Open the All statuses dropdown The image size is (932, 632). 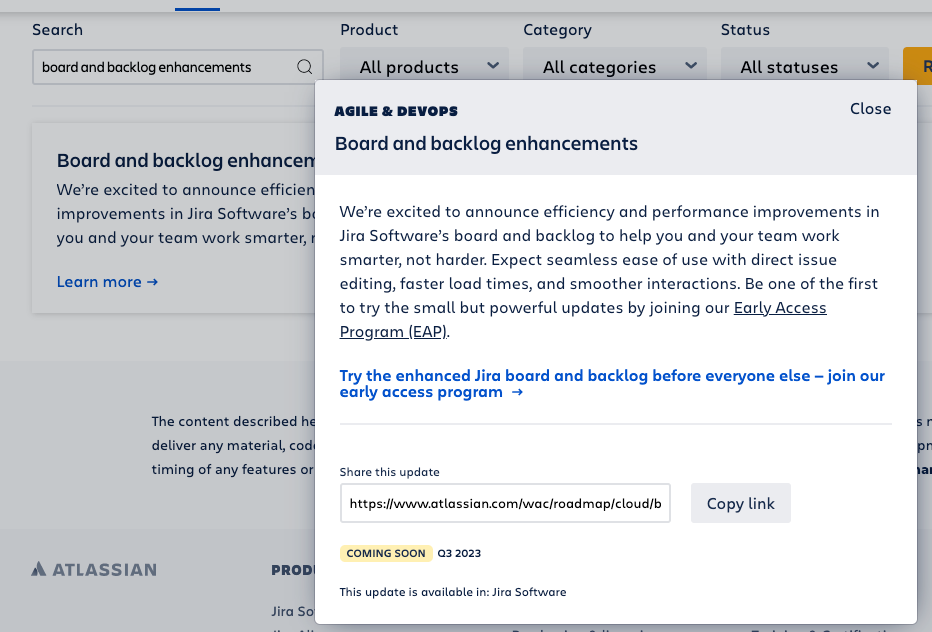click(805, 67)
